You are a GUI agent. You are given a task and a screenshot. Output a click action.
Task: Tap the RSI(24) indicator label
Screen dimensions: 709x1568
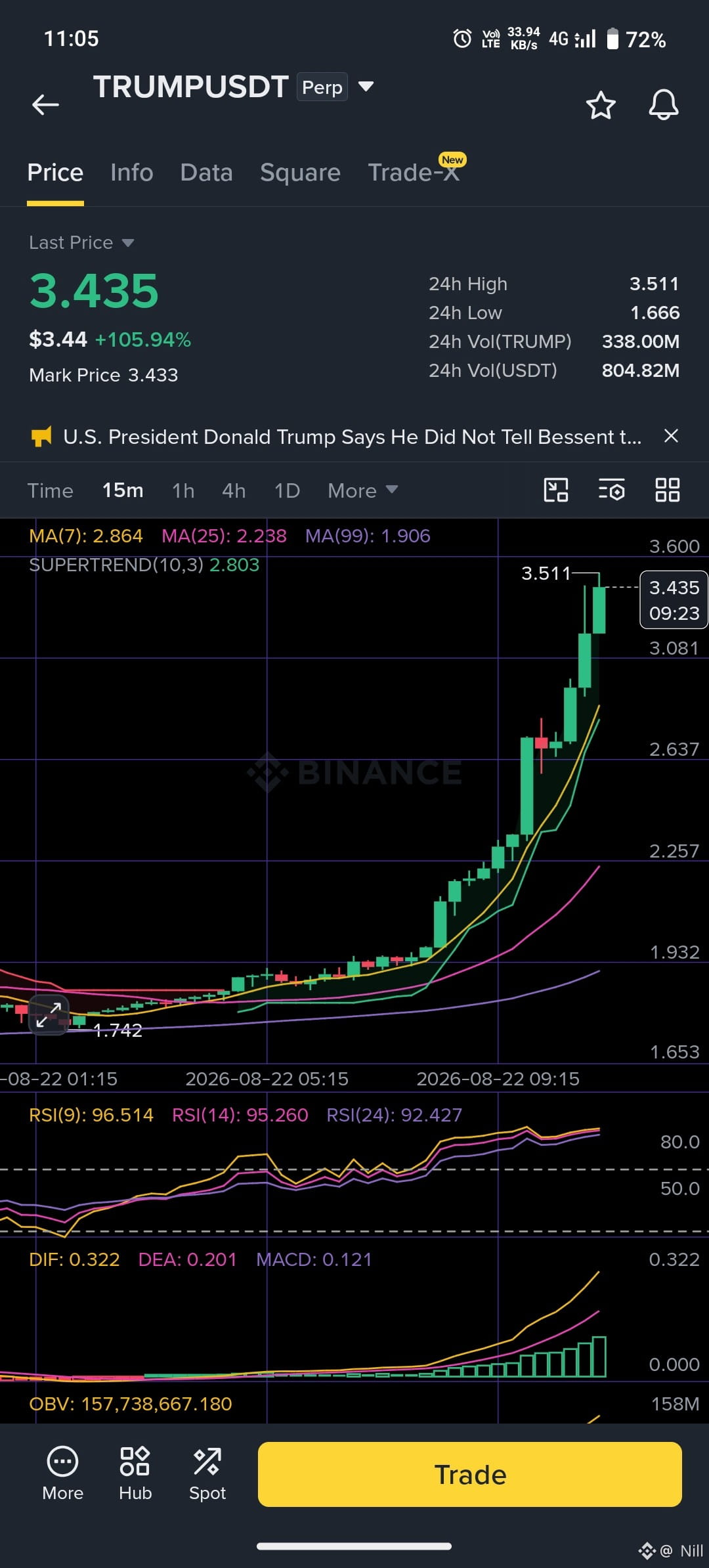tap(395, 1115)
